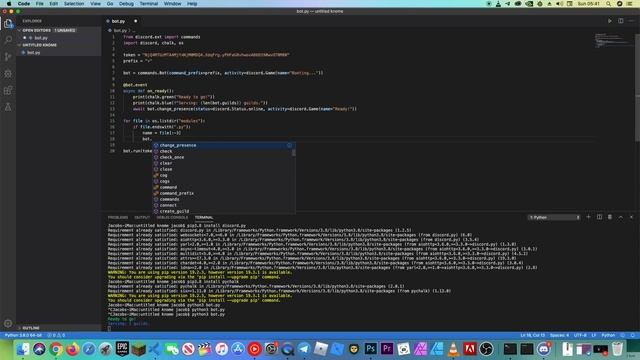
Task: Open the Search view in activity bar
Action: (x=8, y=40)
